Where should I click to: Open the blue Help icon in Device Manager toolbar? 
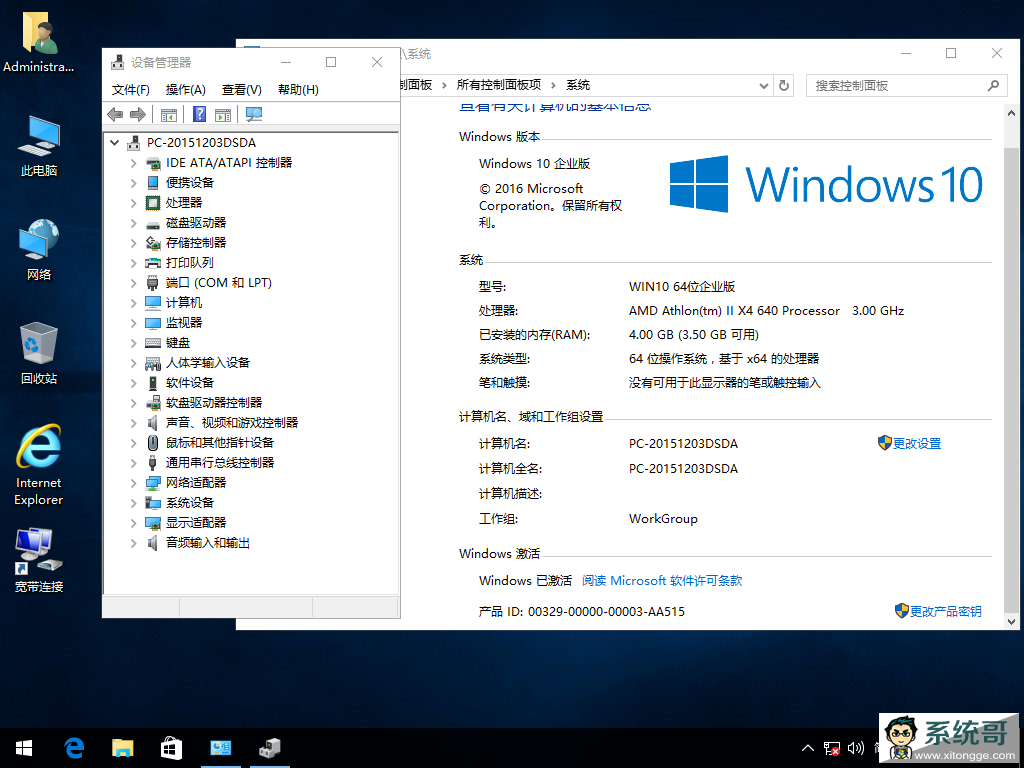pos(199,114)
